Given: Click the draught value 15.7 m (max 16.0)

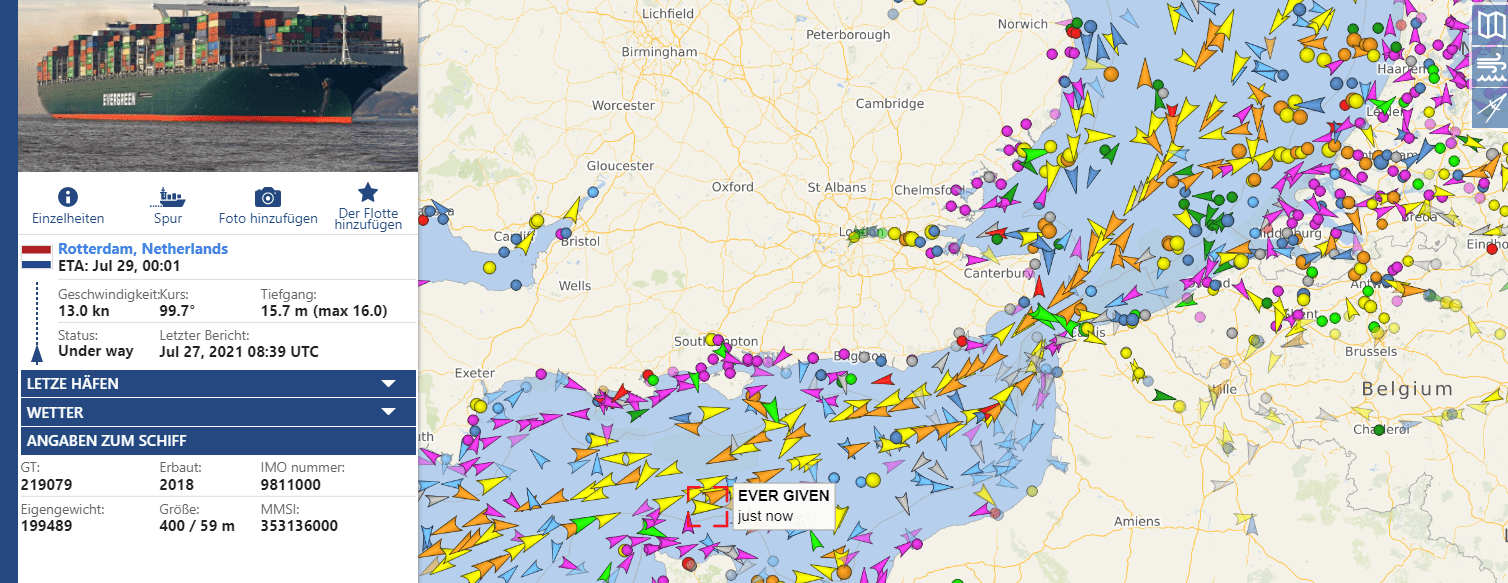Looking at the screenshot, I should point(324,311).
